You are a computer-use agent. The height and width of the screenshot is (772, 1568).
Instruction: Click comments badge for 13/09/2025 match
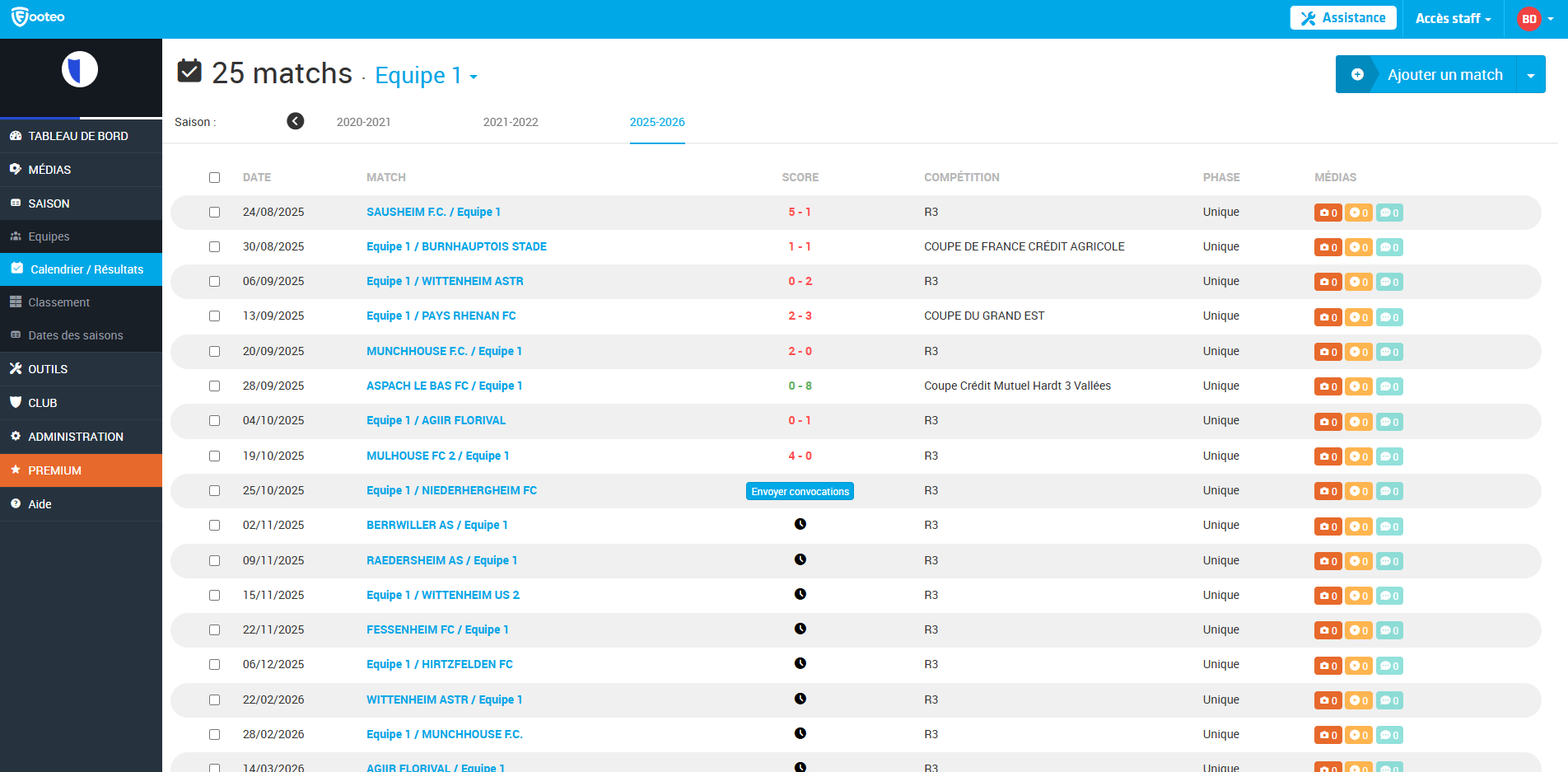(x=1389, y=317)
